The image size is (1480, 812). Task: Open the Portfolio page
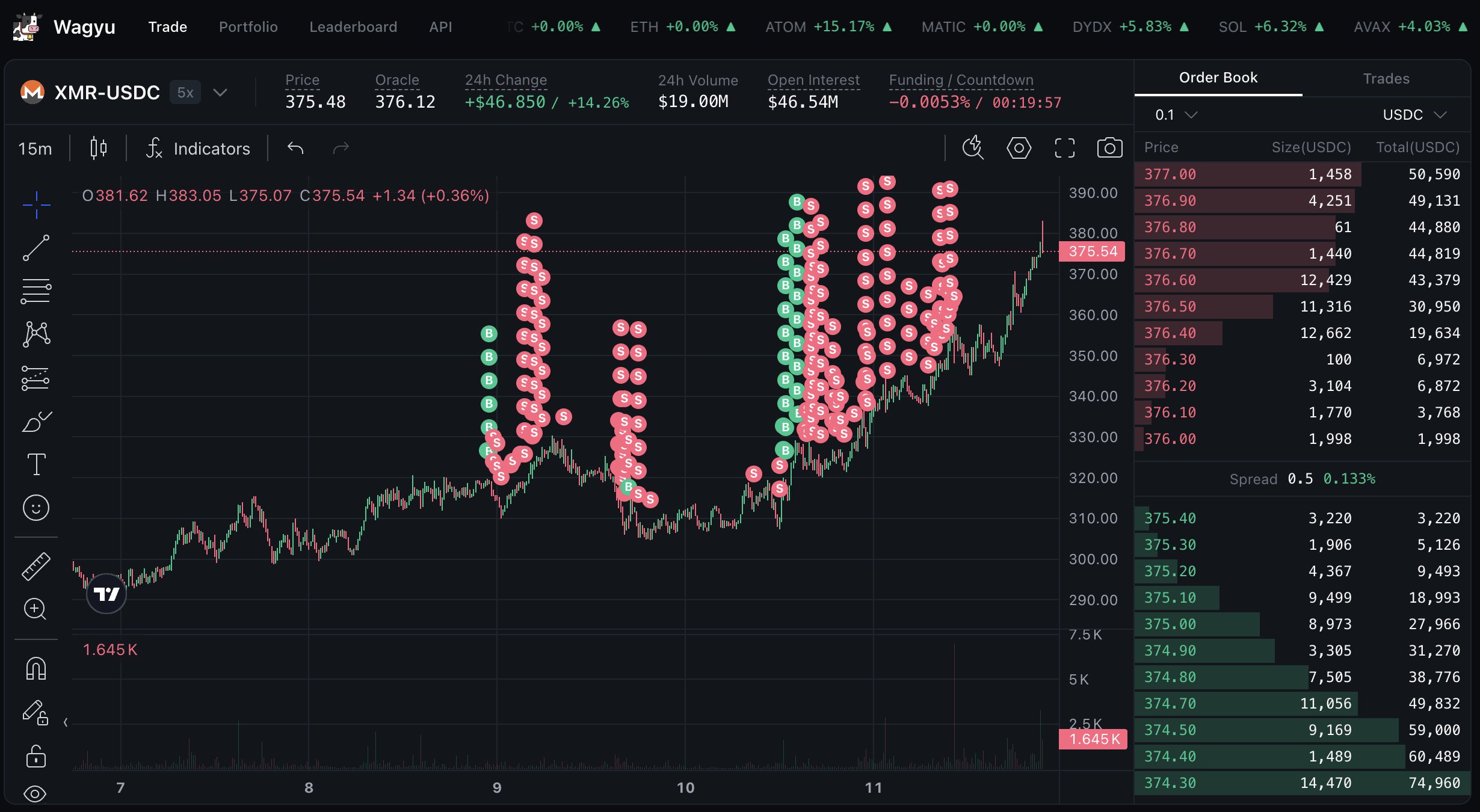point(248,27)
